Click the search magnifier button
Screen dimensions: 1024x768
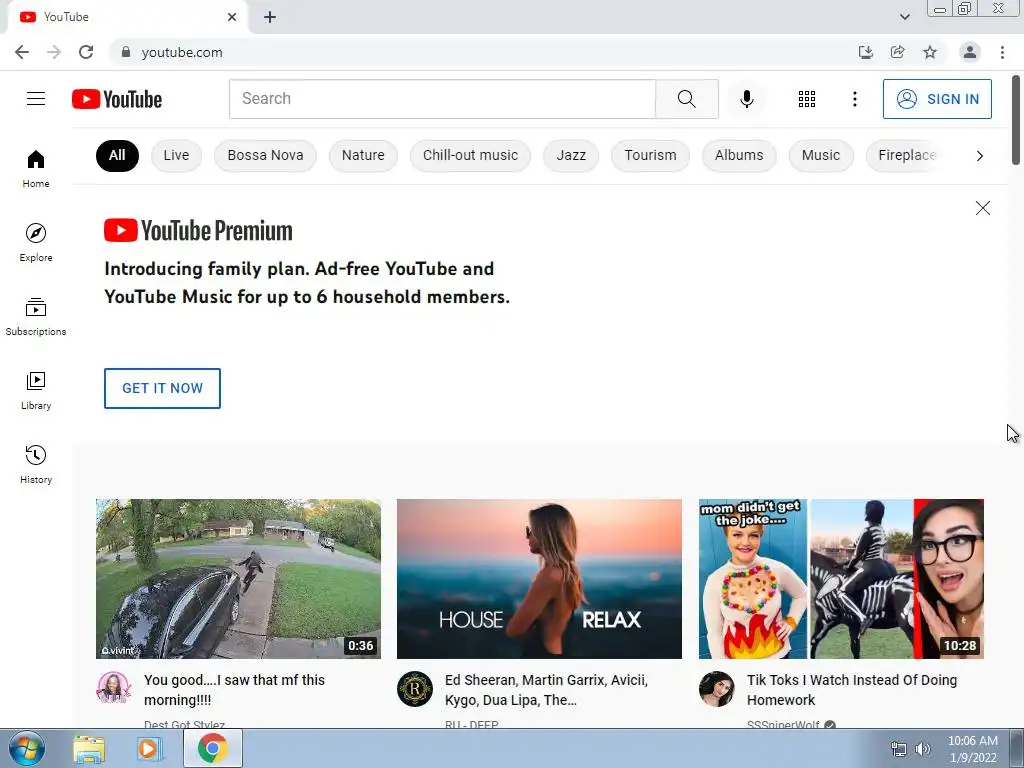686,99
